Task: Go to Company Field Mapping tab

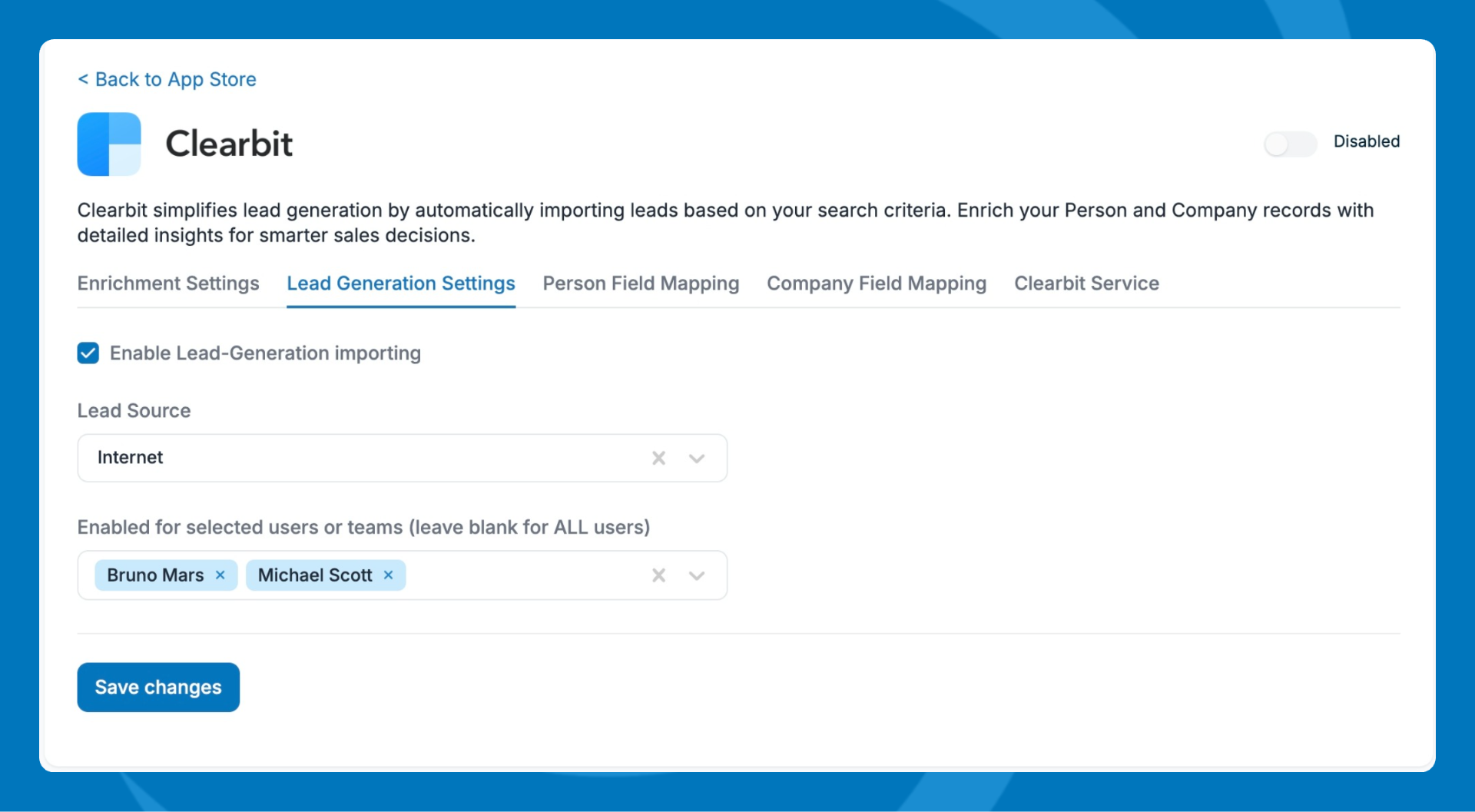Action: click(876, 283)
